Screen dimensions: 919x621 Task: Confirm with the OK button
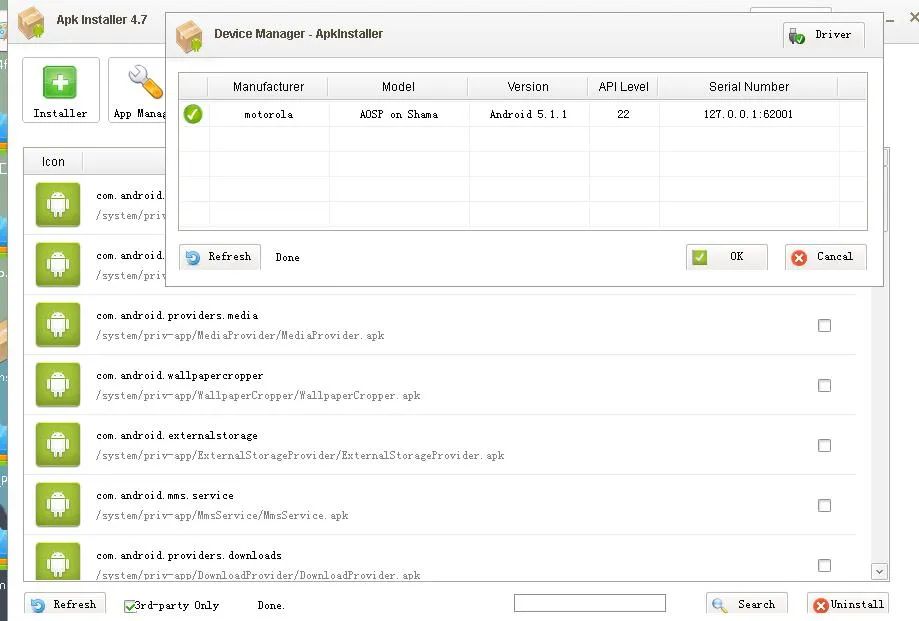point(726,257)
